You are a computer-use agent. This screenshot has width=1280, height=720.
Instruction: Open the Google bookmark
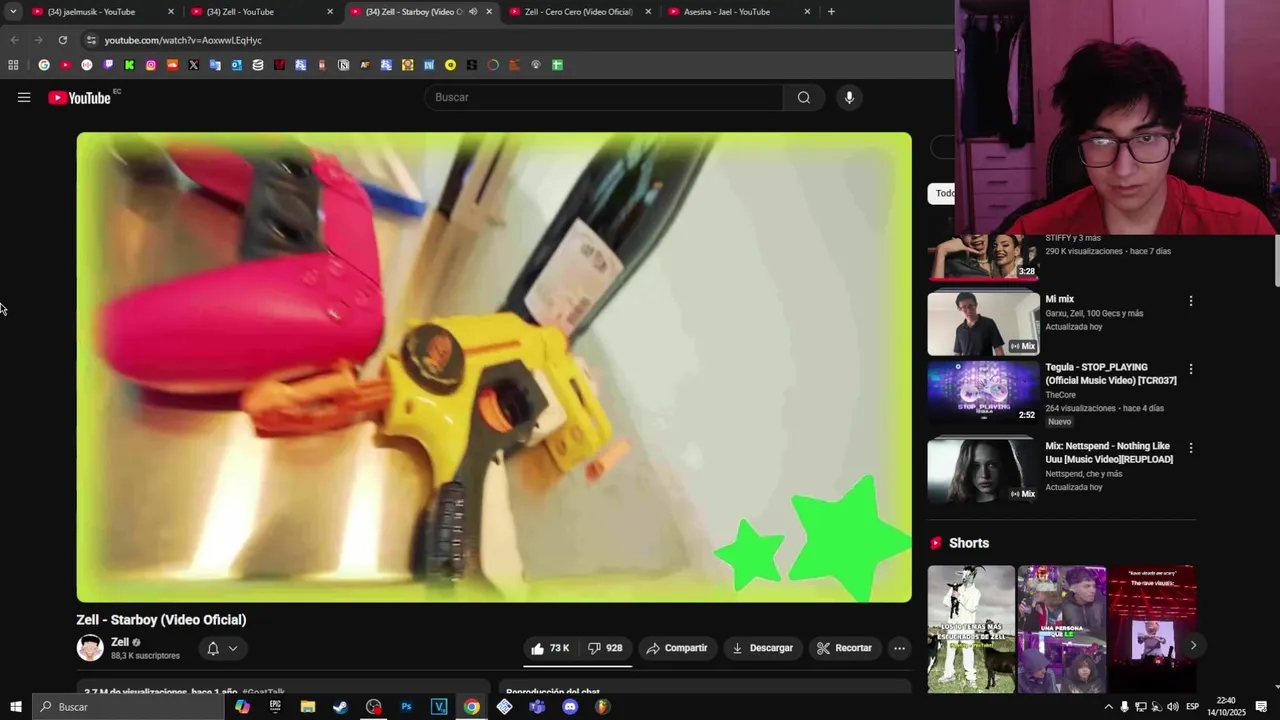point(44,65)
